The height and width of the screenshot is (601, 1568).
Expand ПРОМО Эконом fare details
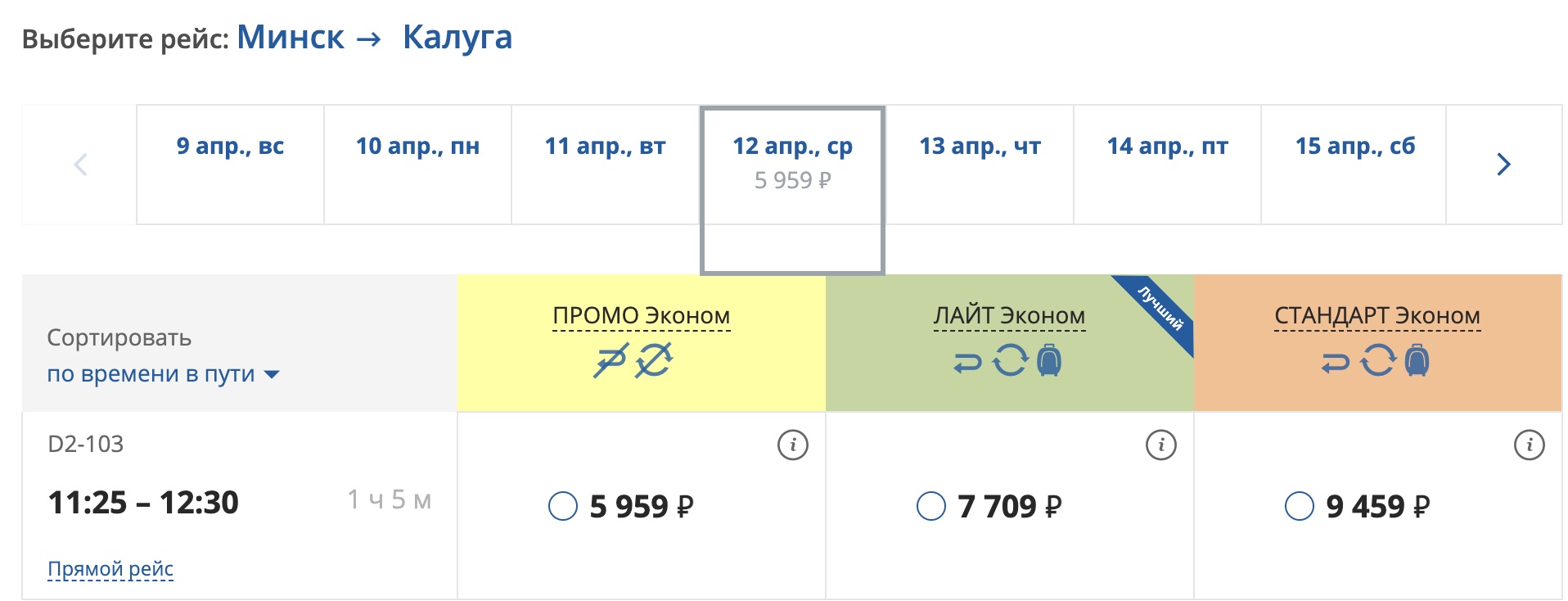[641, 316]
